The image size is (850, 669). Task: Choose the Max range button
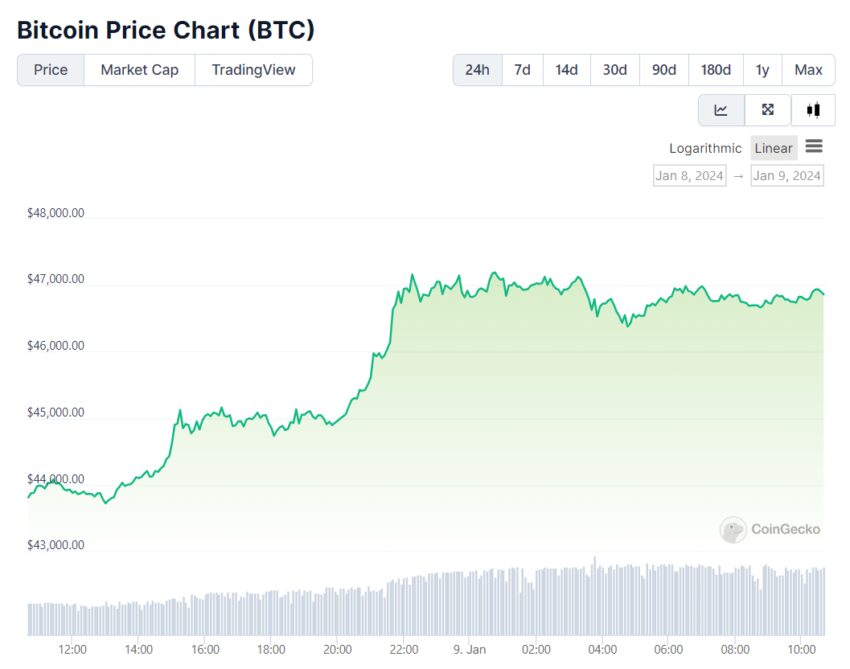click(x=808, y=70)
